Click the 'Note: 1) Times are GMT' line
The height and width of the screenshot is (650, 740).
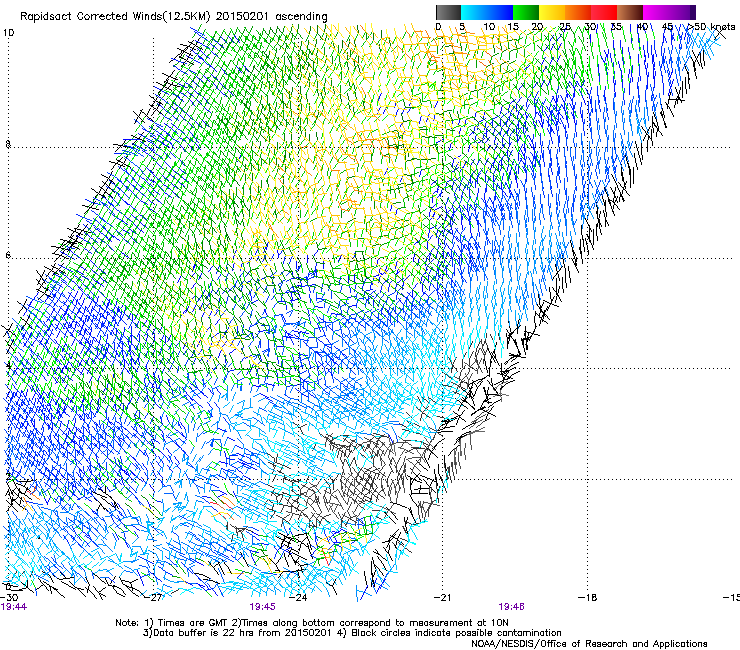[x=312, y=623]
